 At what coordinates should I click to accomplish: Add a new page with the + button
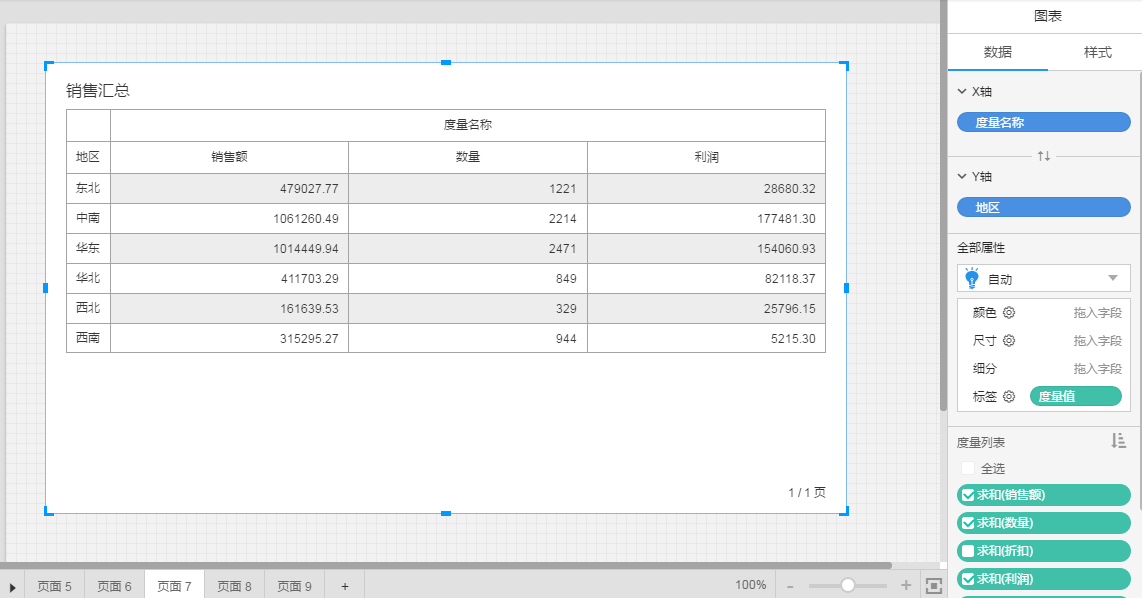(x=345, y=586)
